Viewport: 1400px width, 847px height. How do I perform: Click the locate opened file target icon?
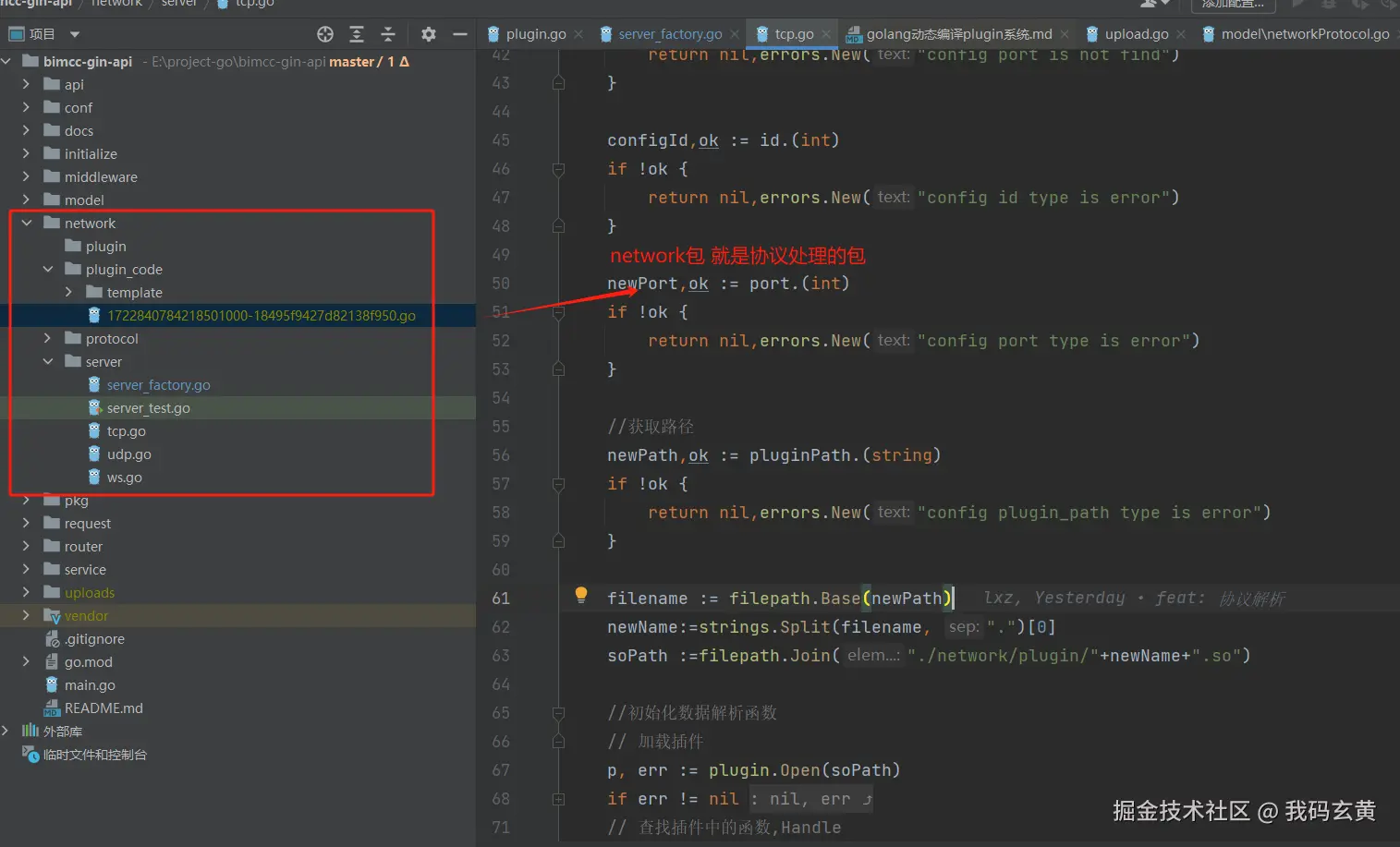(x=325, y=34)
